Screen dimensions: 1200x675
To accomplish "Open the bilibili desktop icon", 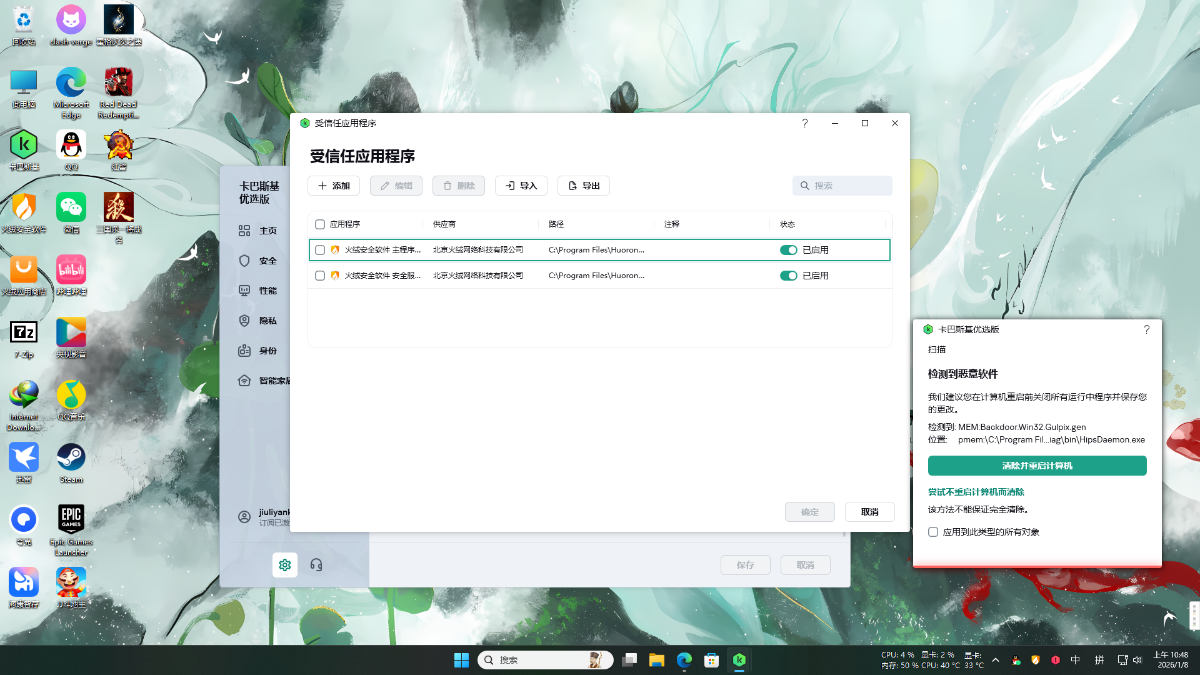I will pos(71,274).
